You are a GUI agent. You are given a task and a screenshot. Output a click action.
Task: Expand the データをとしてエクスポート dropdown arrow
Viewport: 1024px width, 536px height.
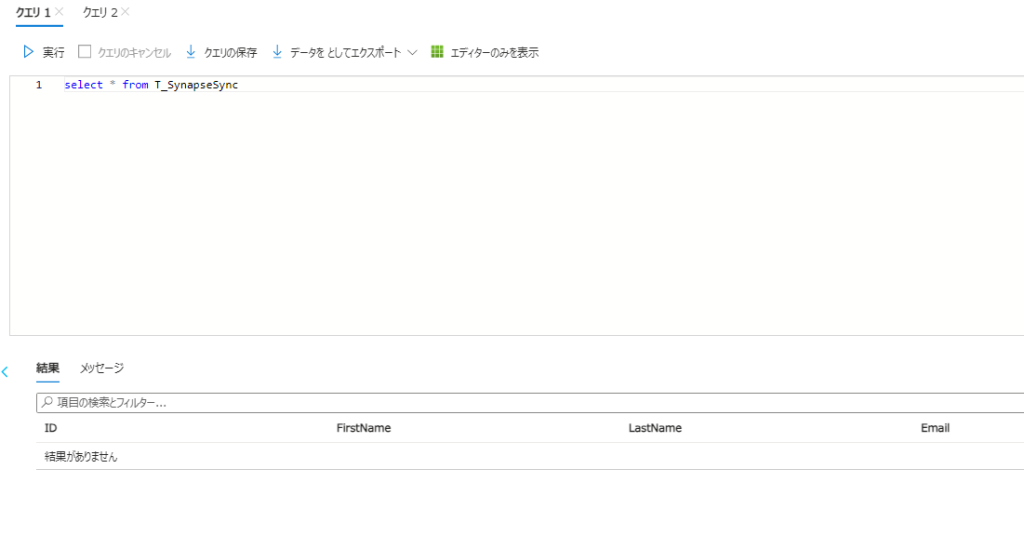pyautogui.click(x=412, y=52)
